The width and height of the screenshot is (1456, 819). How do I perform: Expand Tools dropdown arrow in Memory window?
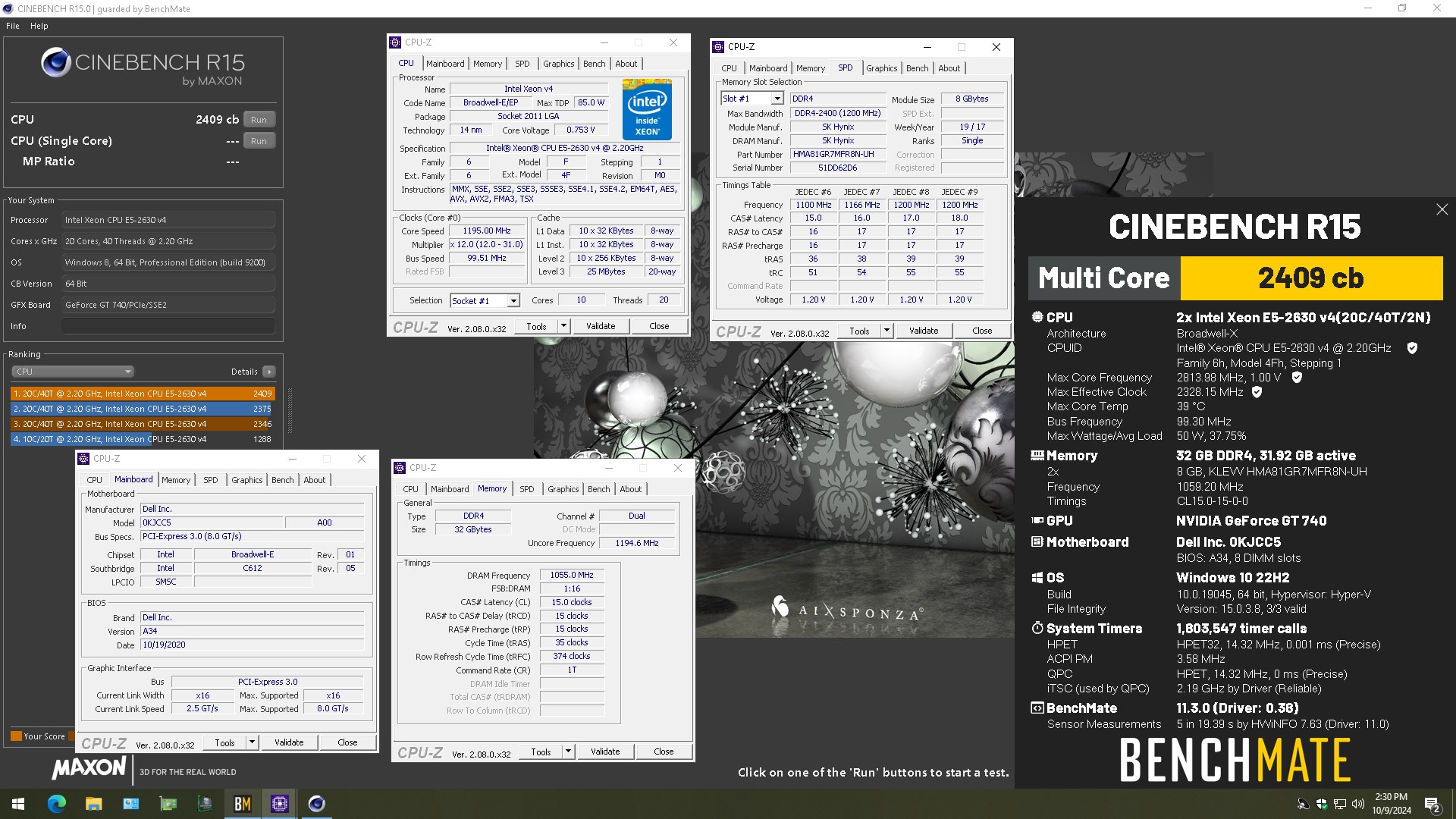tap(568, 752)
